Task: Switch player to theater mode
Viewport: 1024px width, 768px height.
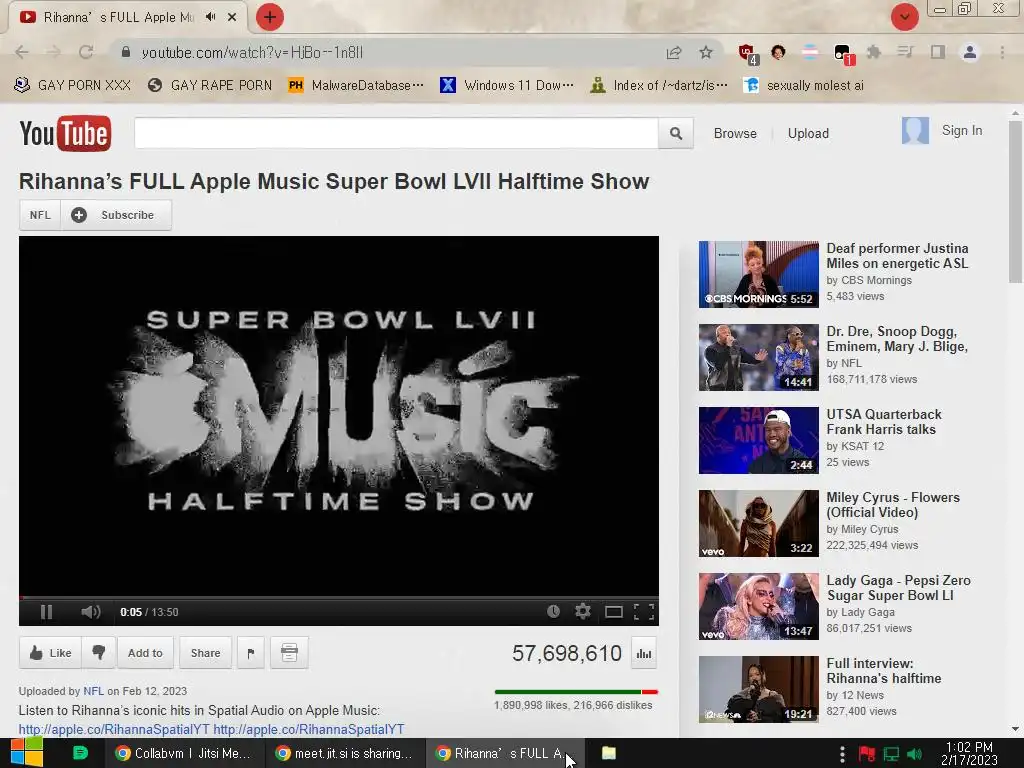Action: click(613, 612)
